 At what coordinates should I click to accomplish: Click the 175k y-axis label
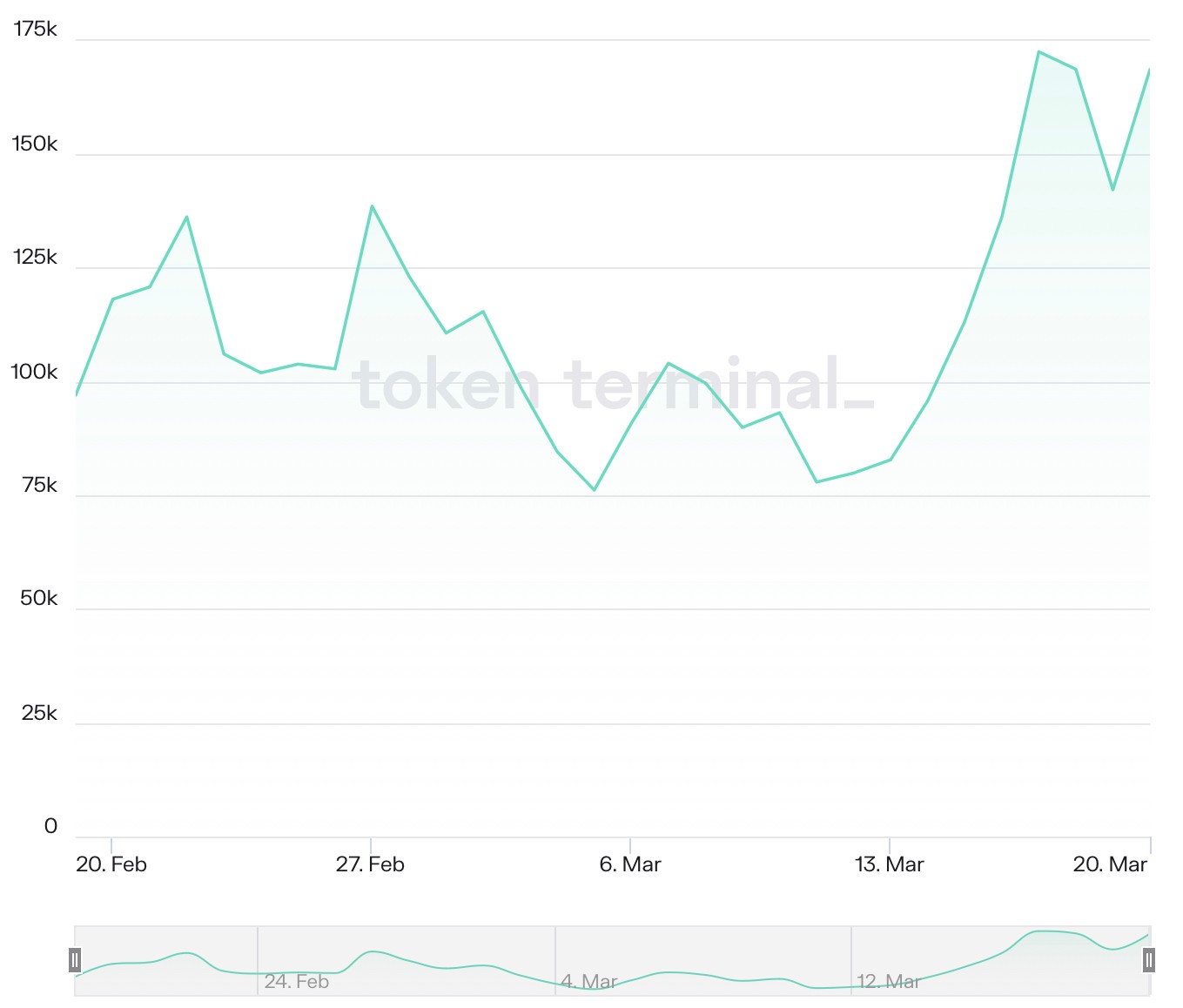pyautogui.click(x=35, y=30)
